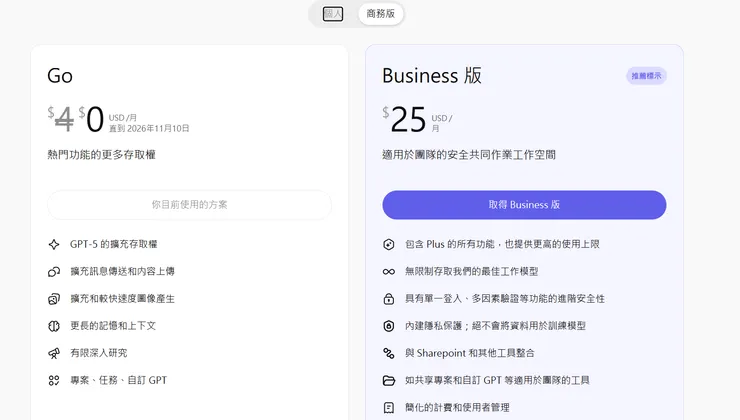Image resolution: width=740 pixels, height=420 pixels.
Task: Click the 取得 Business 版 button
Action: [524, 205]
